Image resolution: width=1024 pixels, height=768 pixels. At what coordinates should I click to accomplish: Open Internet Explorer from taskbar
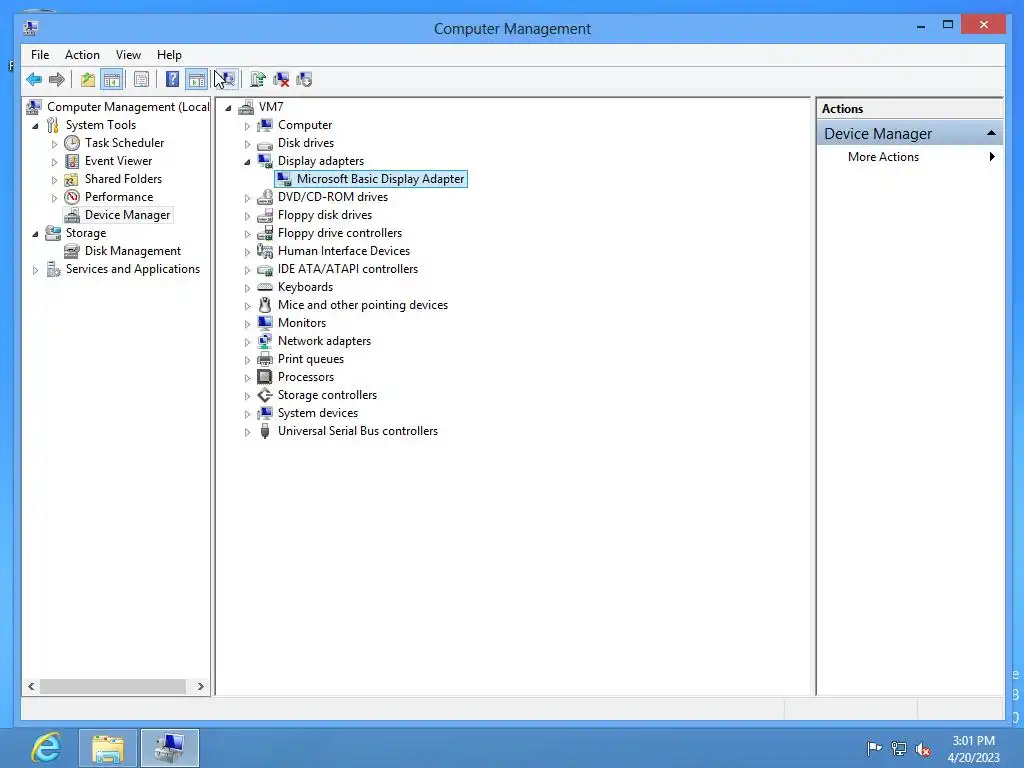click(46, 748)
